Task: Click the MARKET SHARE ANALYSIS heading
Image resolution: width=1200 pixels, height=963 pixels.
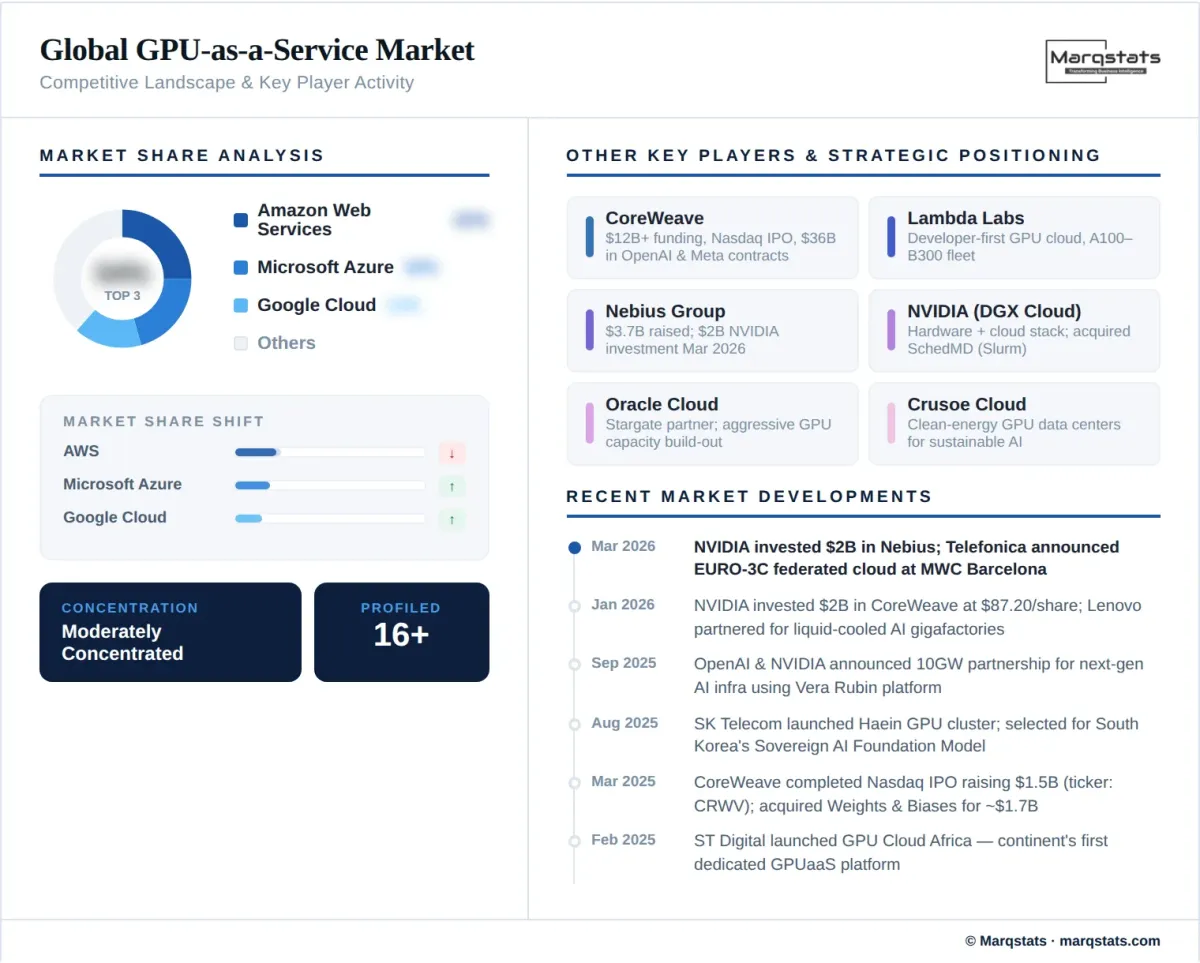Action: click(182, 156)
